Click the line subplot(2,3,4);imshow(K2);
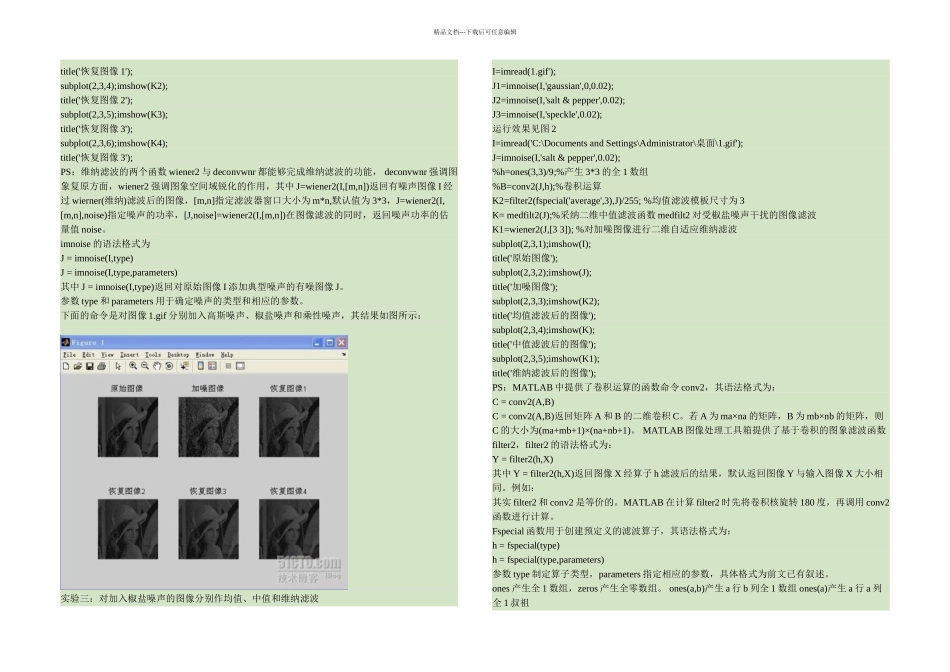Viewport: 950px width, 672px height. 114,85
